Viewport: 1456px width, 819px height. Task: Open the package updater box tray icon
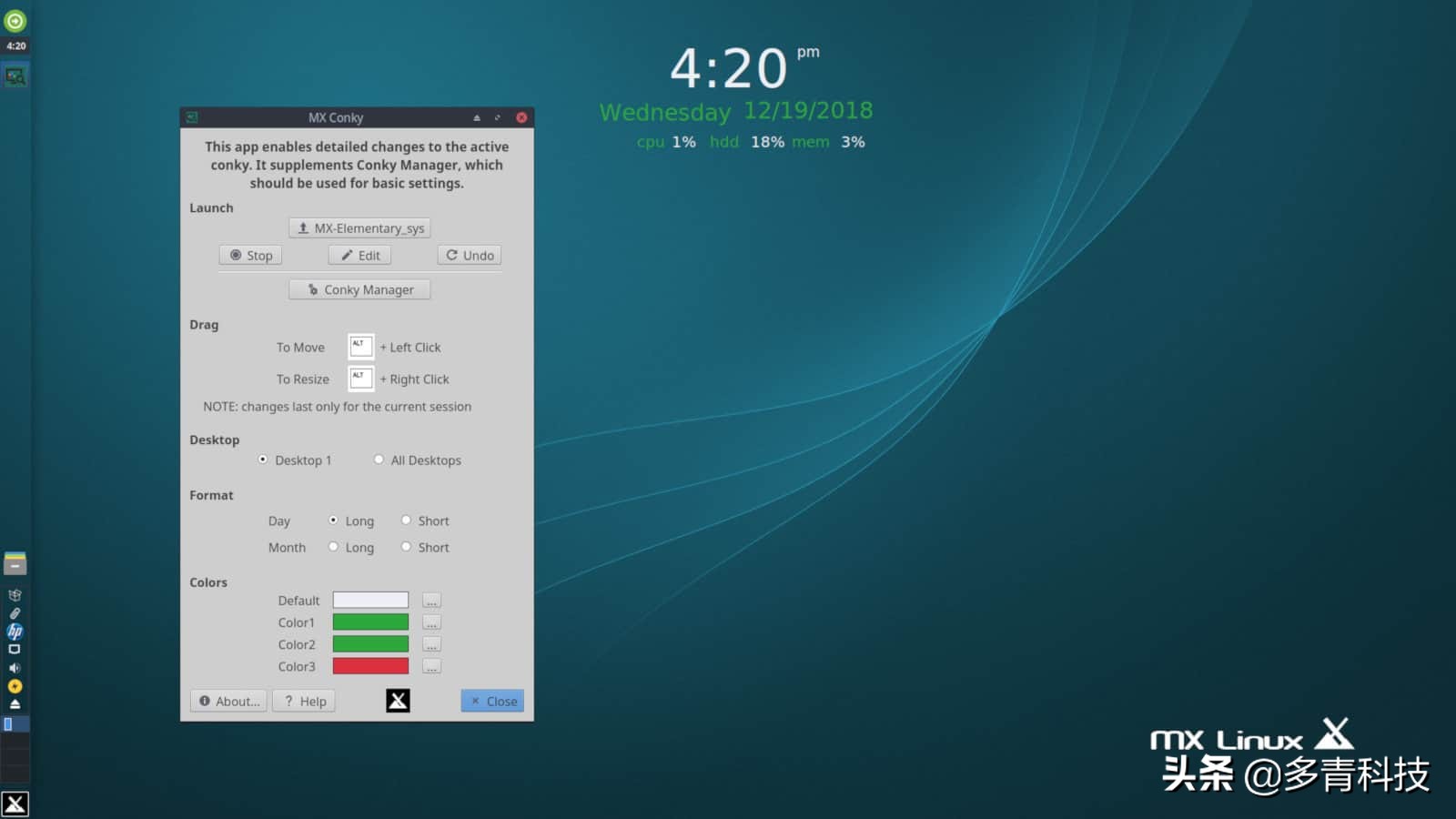15,595
